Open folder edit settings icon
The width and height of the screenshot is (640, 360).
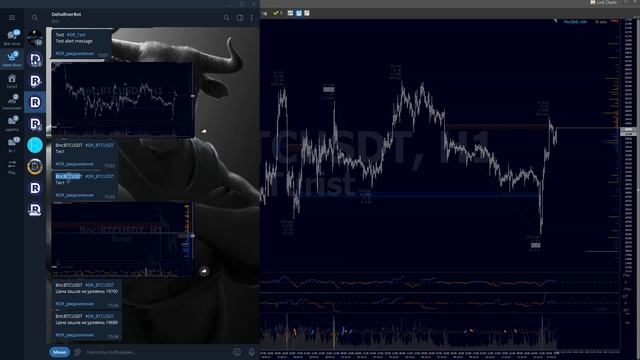click(12, 167)
